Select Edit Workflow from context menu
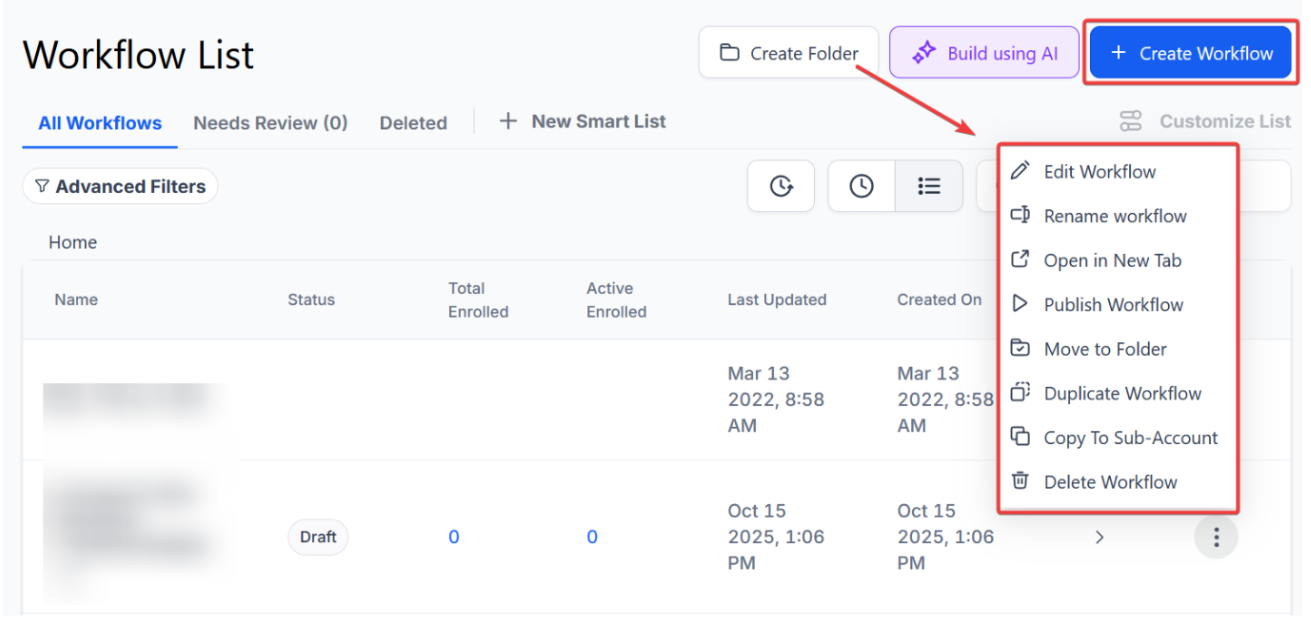 pos(1099,172)
